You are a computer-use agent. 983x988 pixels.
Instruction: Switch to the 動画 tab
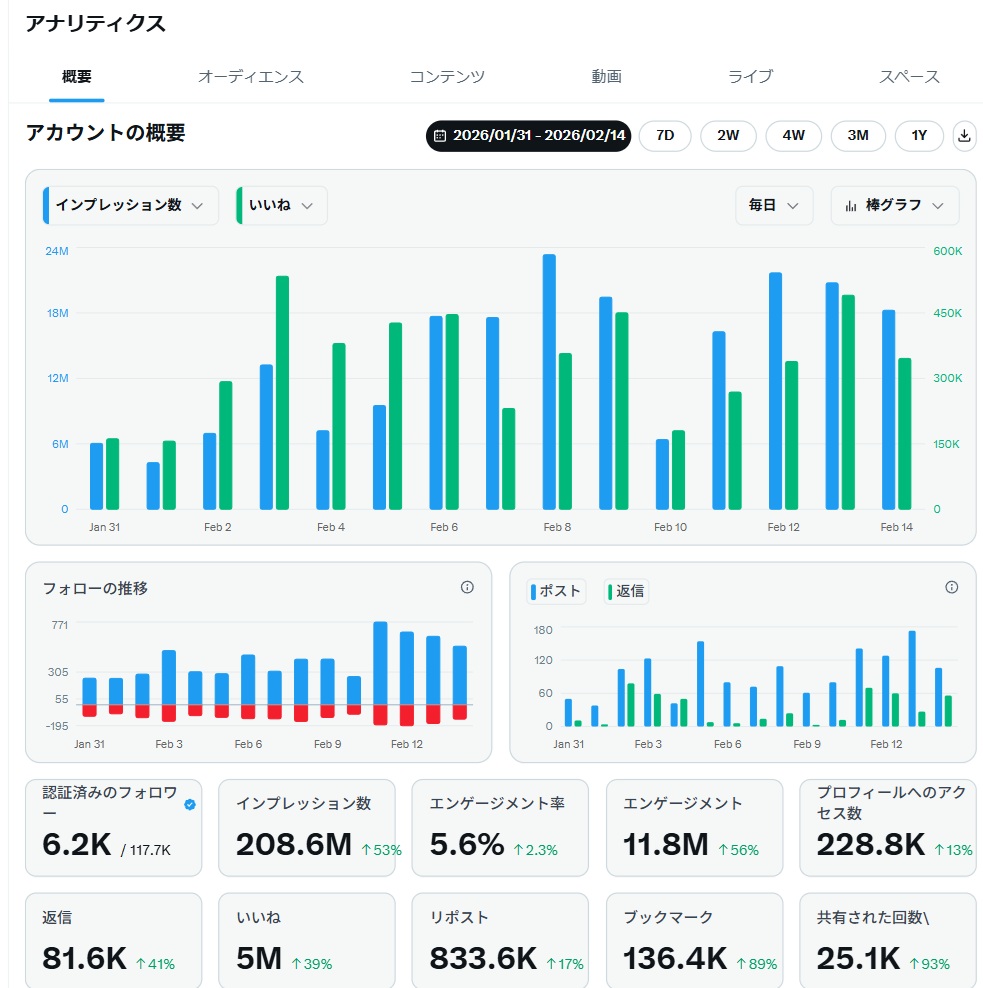click(605, 76)
